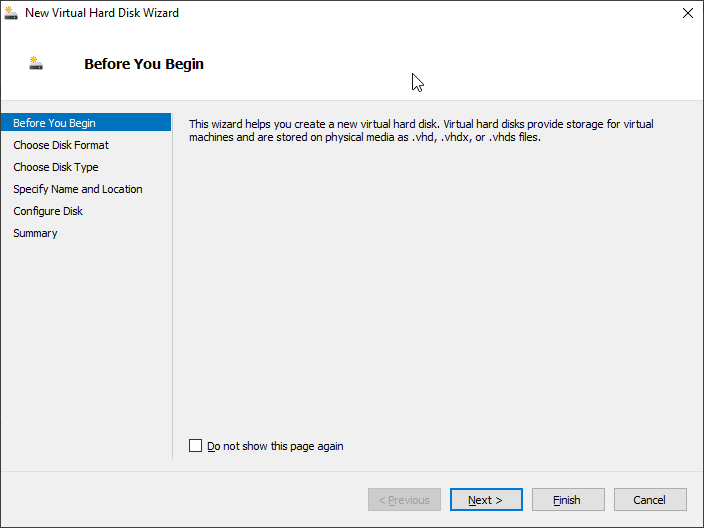This screenshot has height=528, width=704.
Task: Click the greyed-out Previous button
Action: pos(405,500)
